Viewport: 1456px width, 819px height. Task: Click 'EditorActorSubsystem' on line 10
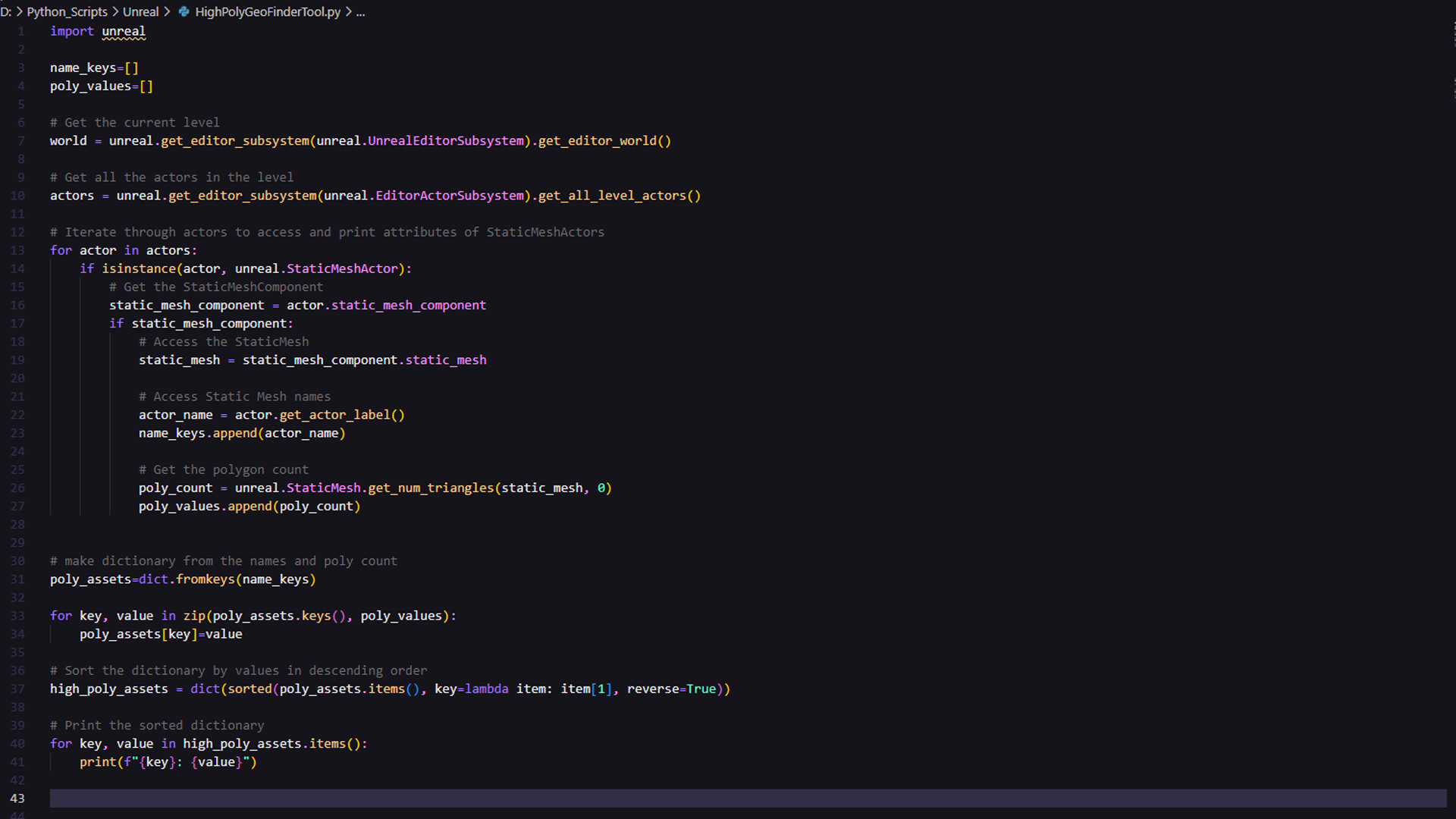(x=450, y=195)
